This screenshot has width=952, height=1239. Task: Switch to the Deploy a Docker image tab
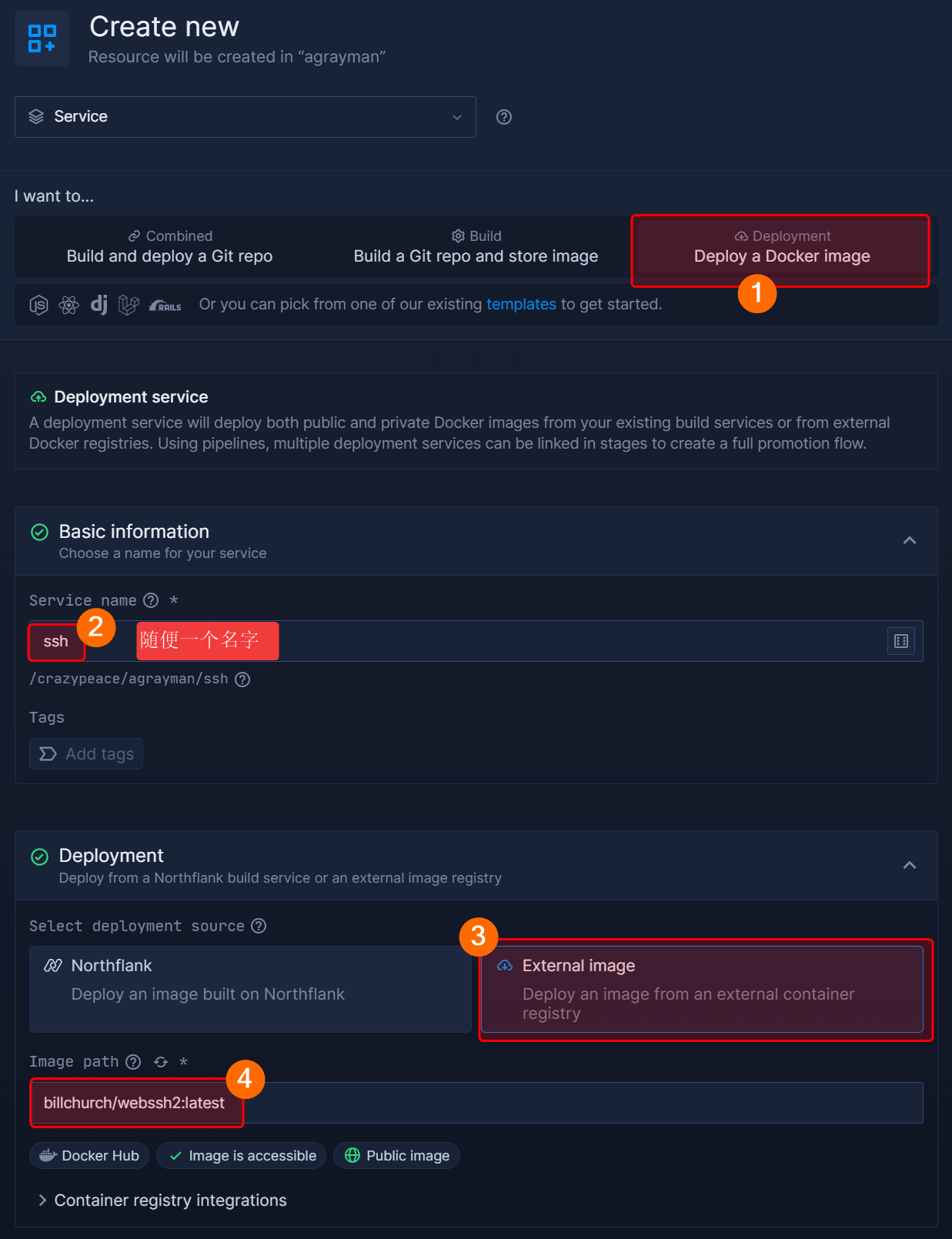pyautogui.click(x=782, y=246)
